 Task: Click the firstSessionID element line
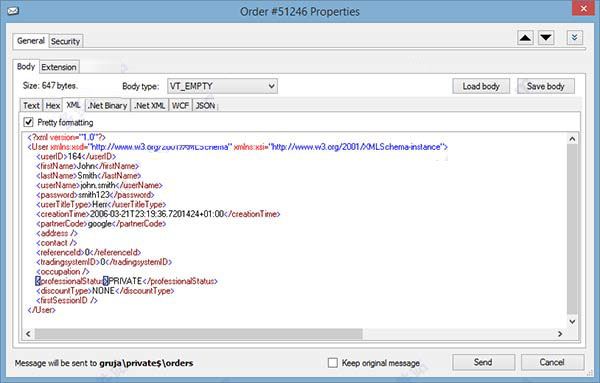tap(67, 300)
